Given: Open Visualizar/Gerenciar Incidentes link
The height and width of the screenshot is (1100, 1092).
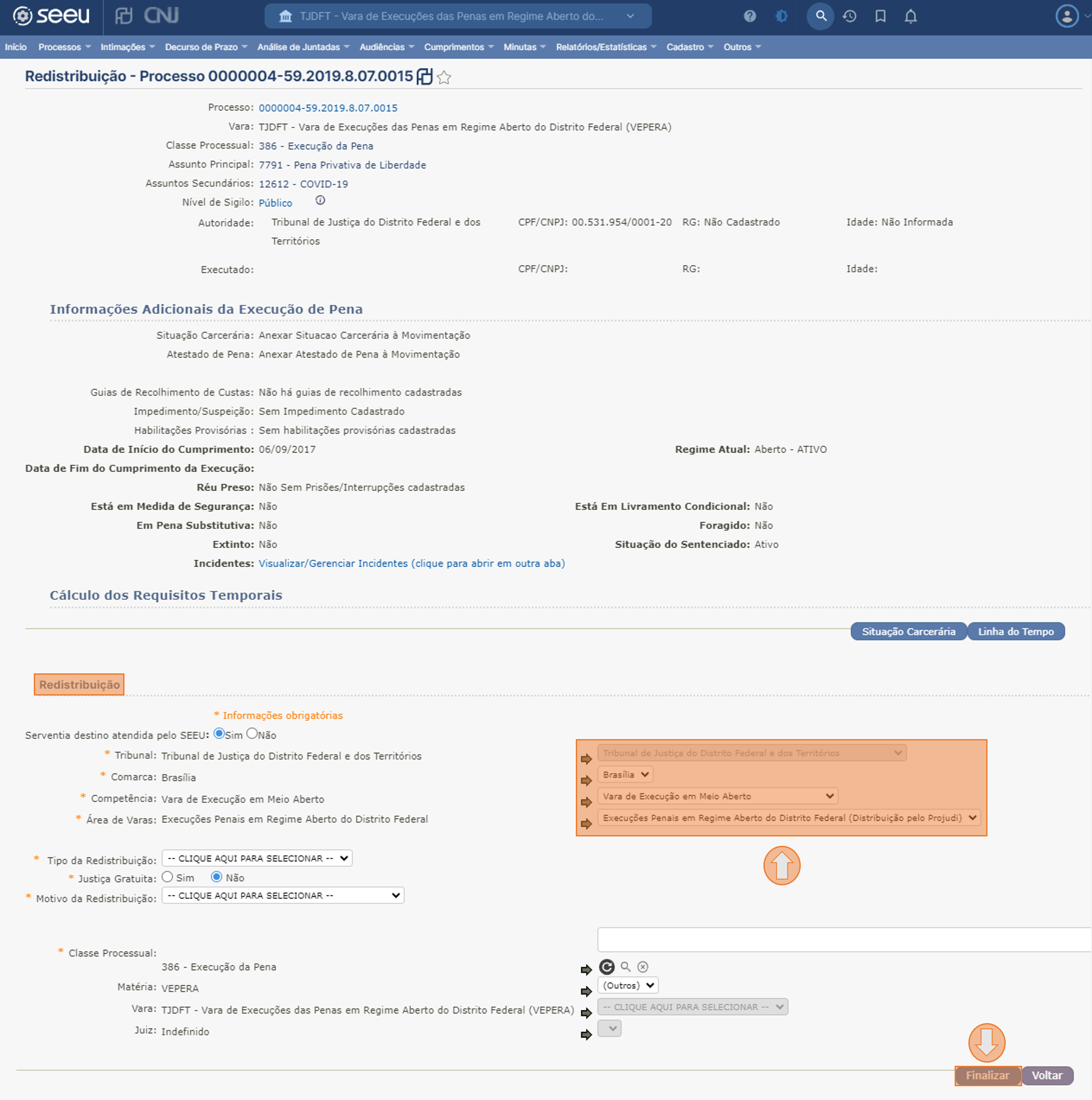Looking at the screenshot, I should [412, 563].
